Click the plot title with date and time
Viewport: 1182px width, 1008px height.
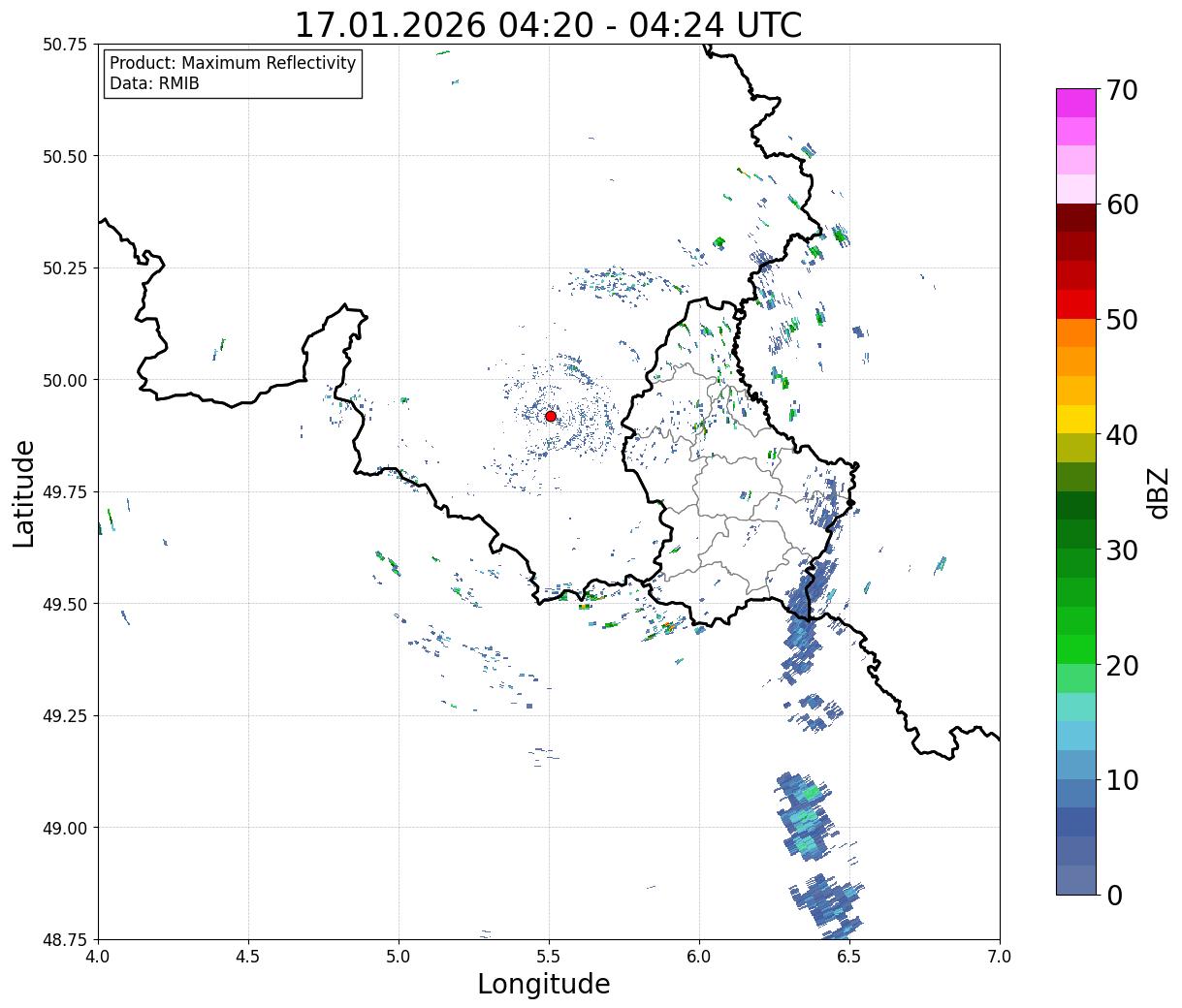tap(548, 24)
